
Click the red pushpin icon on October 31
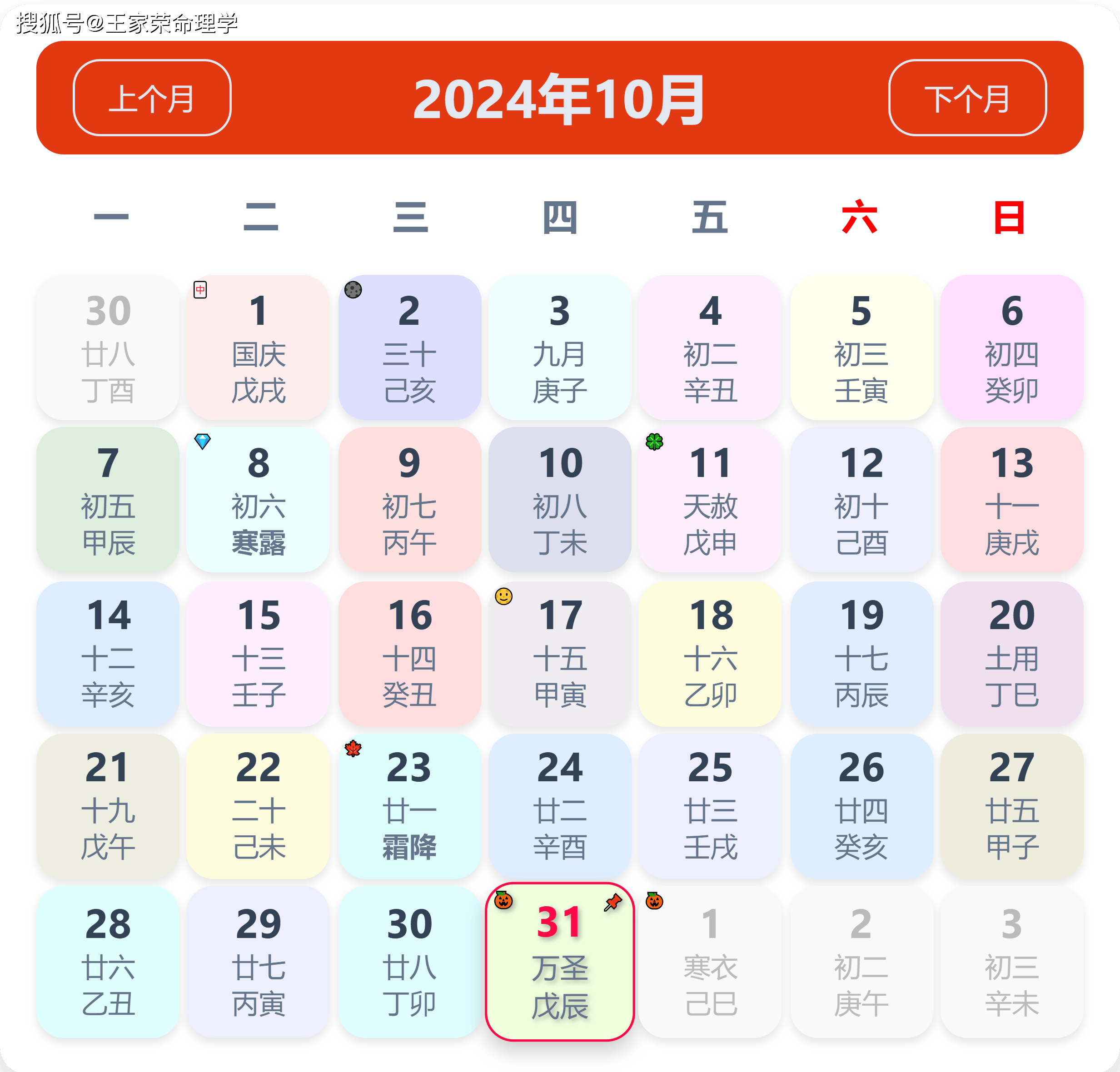pos(613,903)
